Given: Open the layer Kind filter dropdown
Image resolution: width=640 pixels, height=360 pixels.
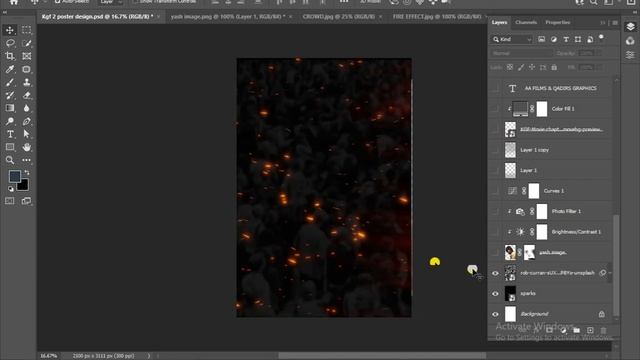Looking at the screenshot, I should (512, 39).
